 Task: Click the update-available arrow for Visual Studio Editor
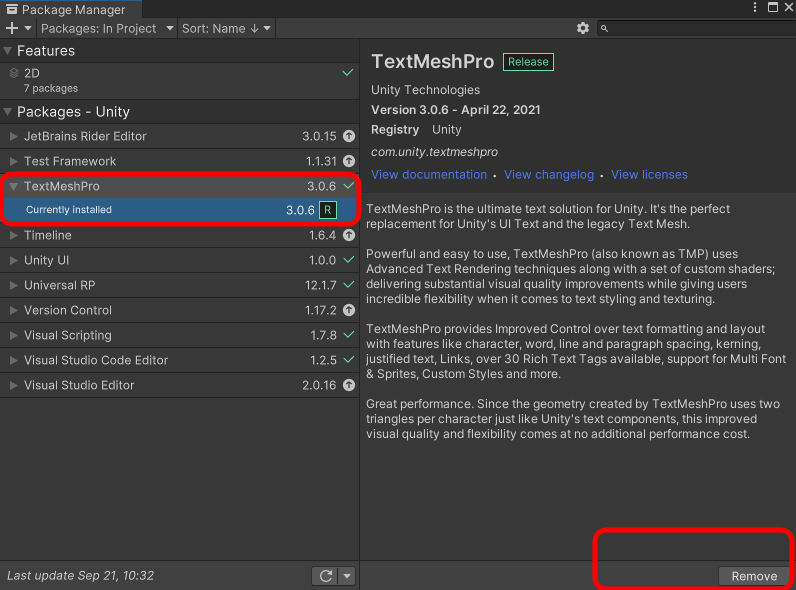pyautogui.click(x=349, y=385)
